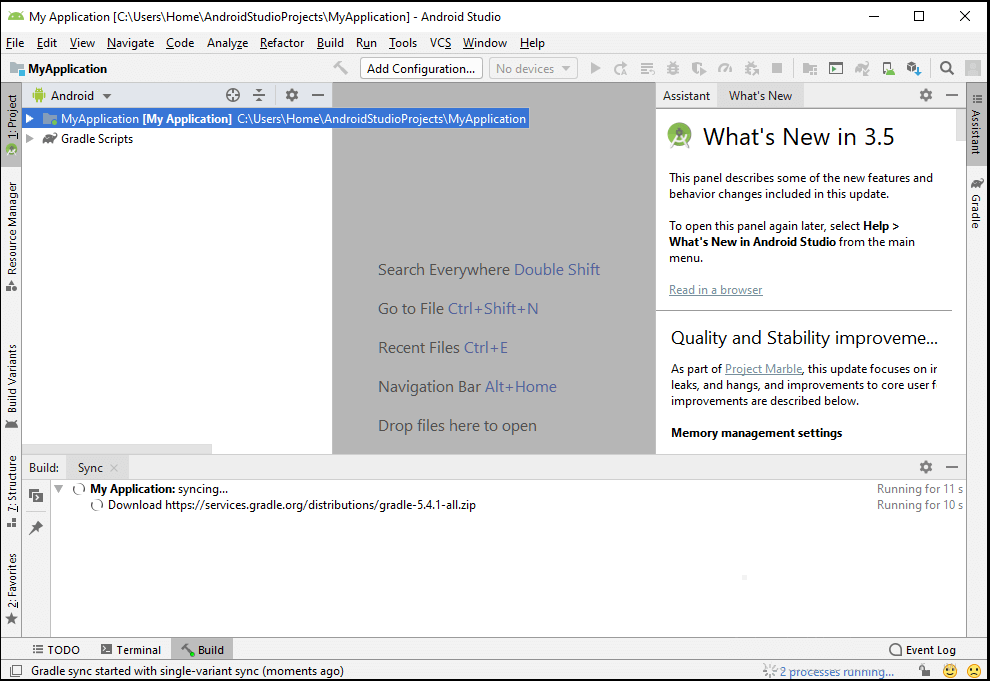Switch to the Assistant tab

pos(686,95)
